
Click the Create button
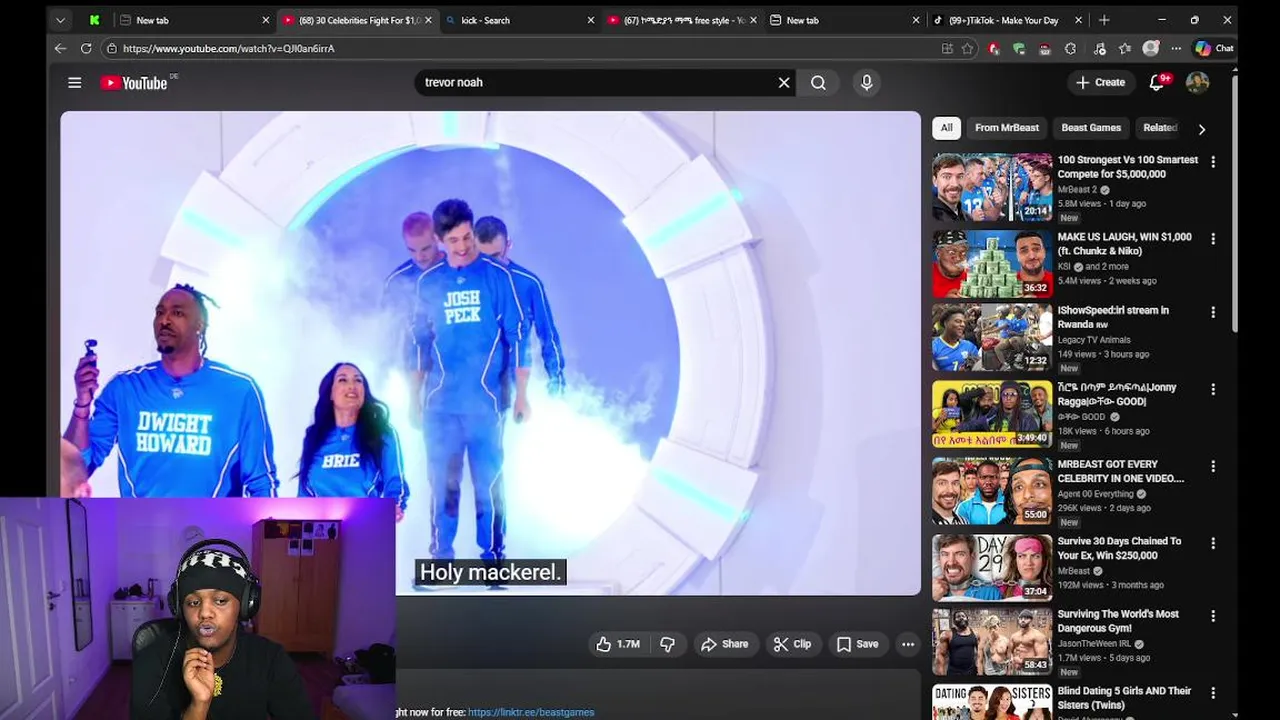tap(1101, 83)
